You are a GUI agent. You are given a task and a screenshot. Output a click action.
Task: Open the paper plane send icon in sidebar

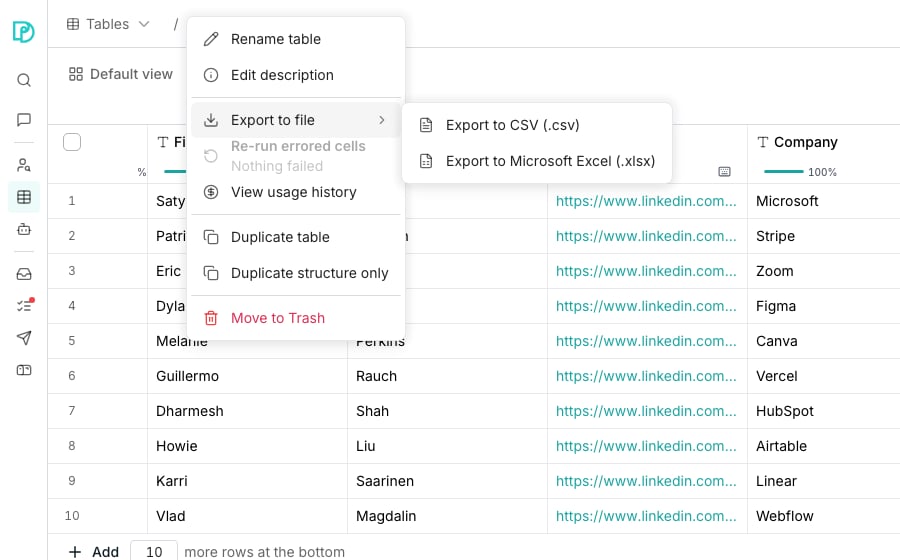(x=24, y=338)
